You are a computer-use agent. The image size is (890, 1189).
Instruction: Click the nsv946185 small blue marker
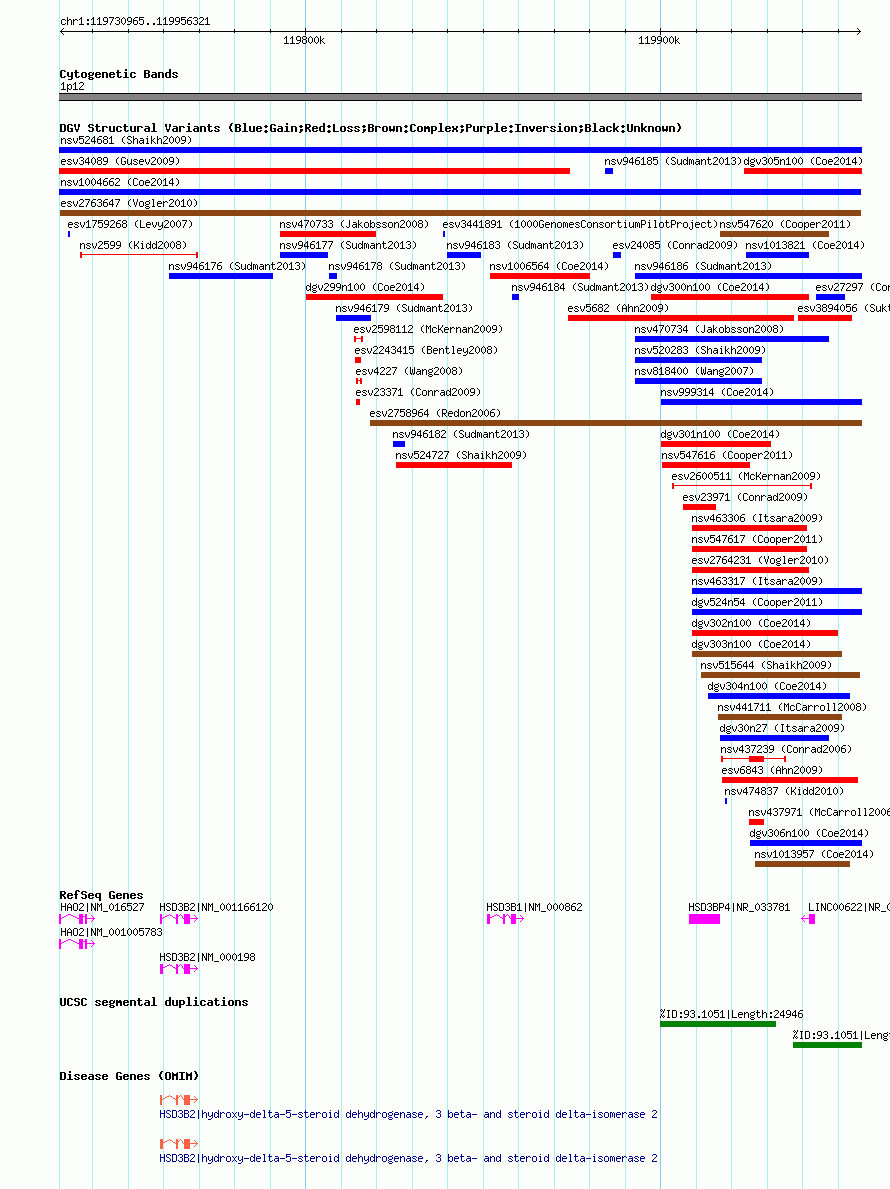609,171
